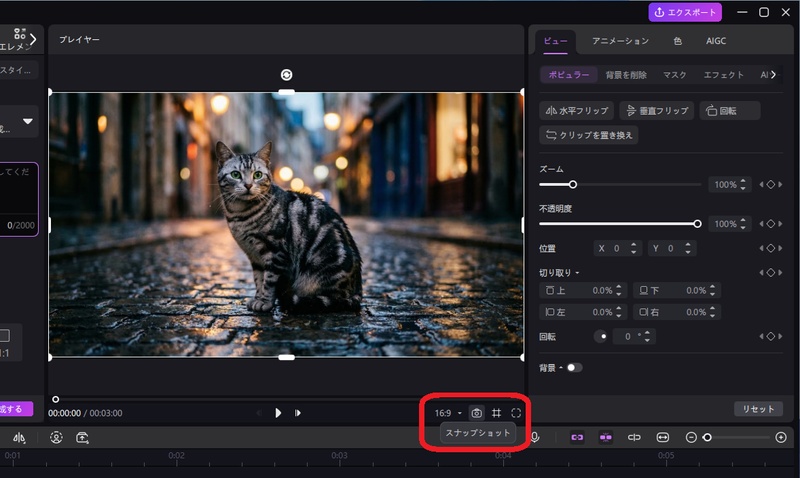
Task: Click the 水平フリップ button
Action: 577,110
